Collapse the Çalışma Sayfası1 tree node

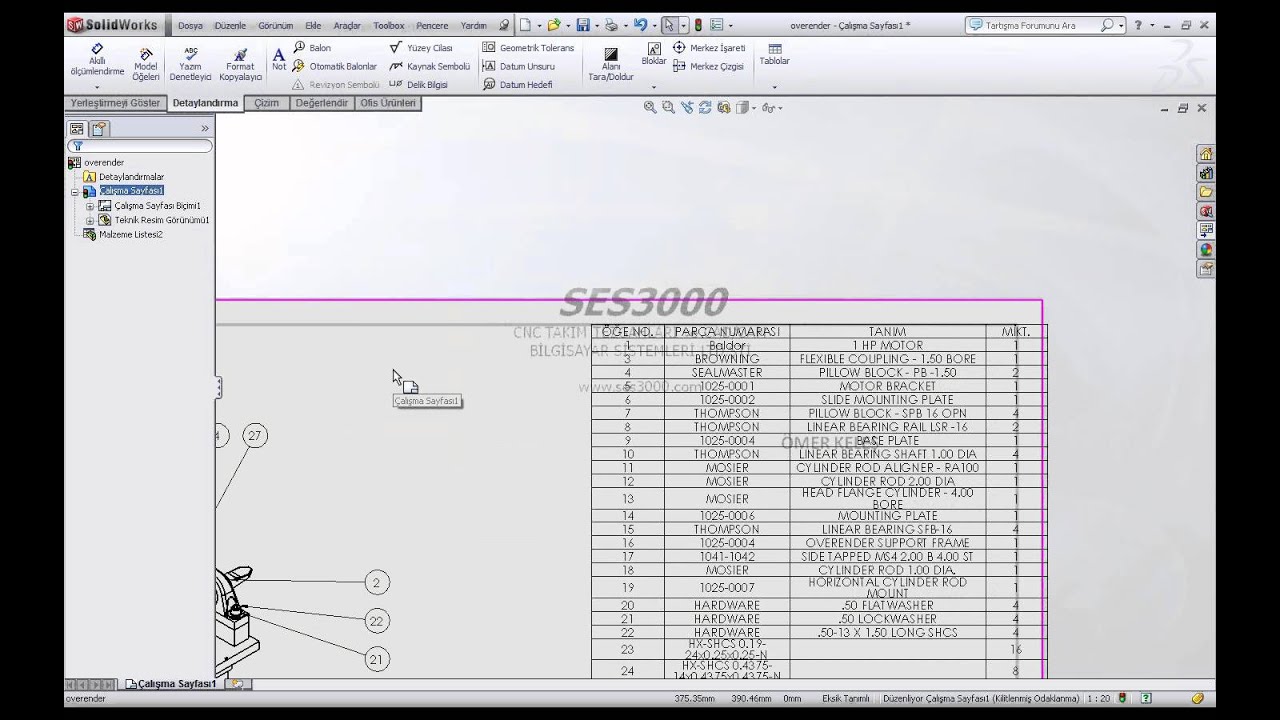(74, 192)
